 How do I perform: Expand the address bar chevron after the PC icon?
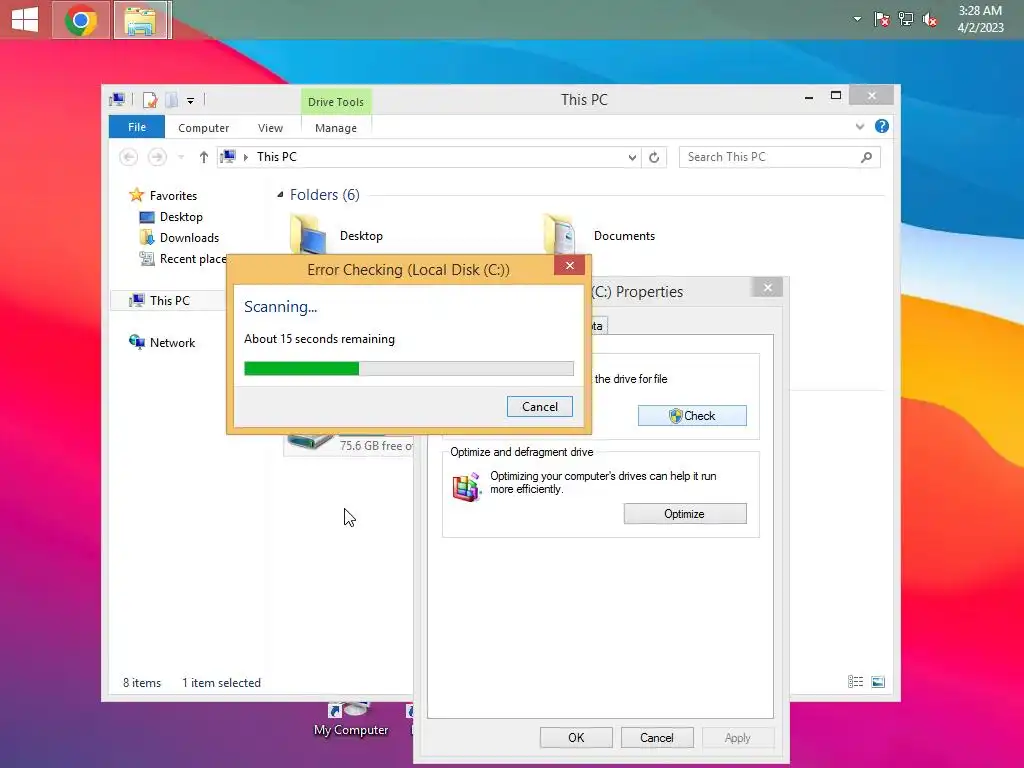pos(246,157)
